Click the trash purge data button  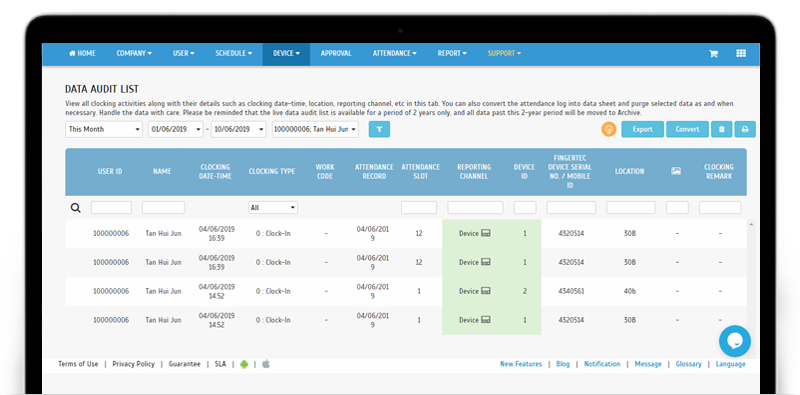point(721,130)
